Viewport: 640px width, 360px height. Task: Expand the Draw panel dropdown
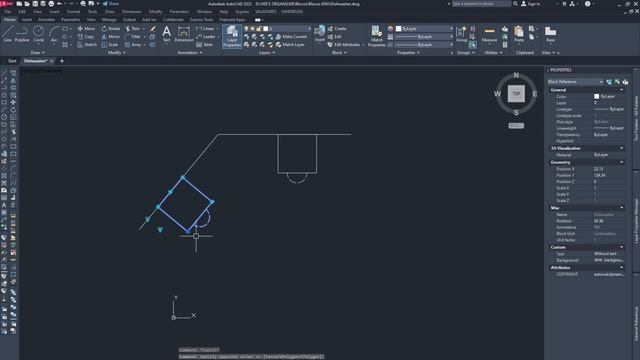click(x=37, y=53)
